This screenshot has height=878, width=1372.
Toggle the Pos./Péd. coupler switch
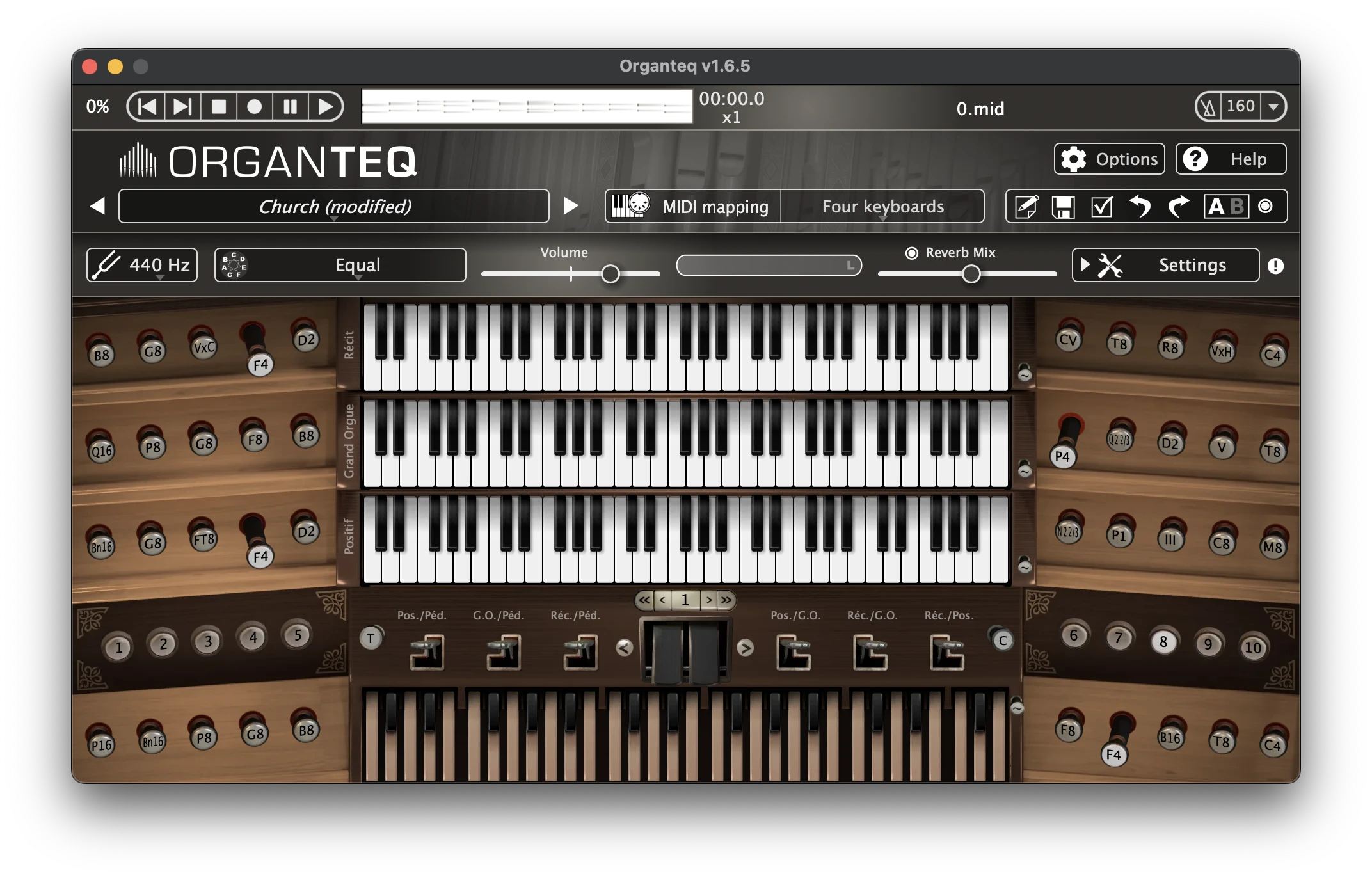pos(426,651)
